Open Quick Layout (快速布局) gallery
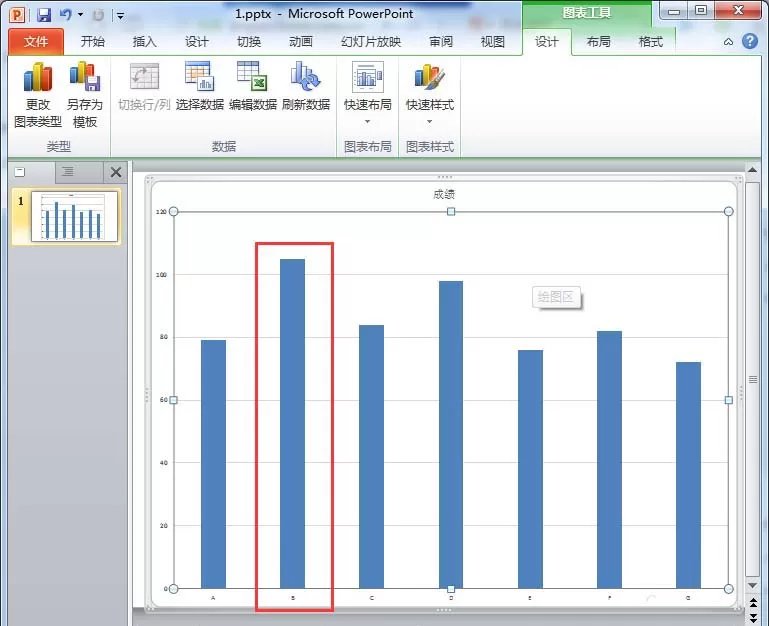The height and width of the screenshot is (626, 769). tap(367, 93)
